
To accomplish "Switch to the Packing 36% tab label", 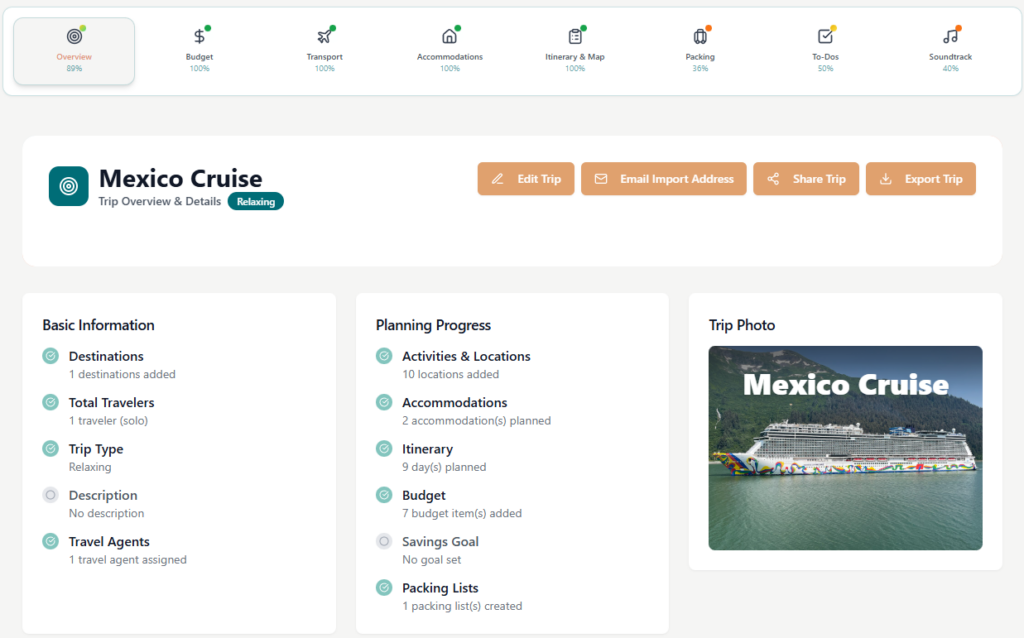I will coord(700,62).
